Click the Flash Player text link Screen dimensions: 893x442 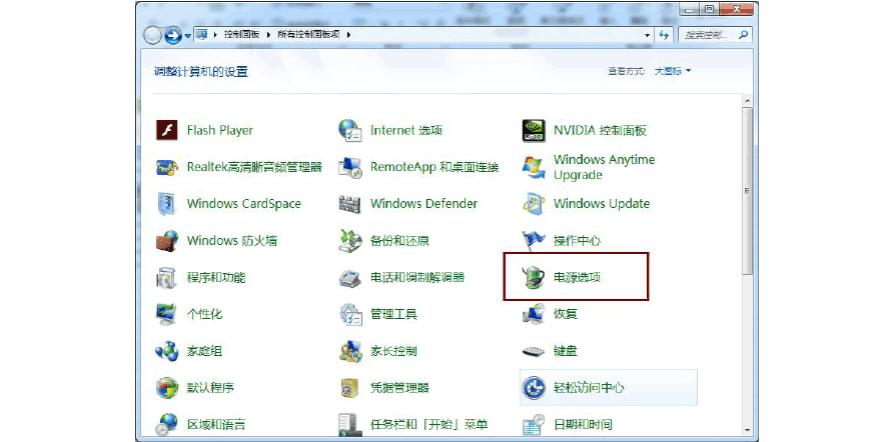pos(220,130)
